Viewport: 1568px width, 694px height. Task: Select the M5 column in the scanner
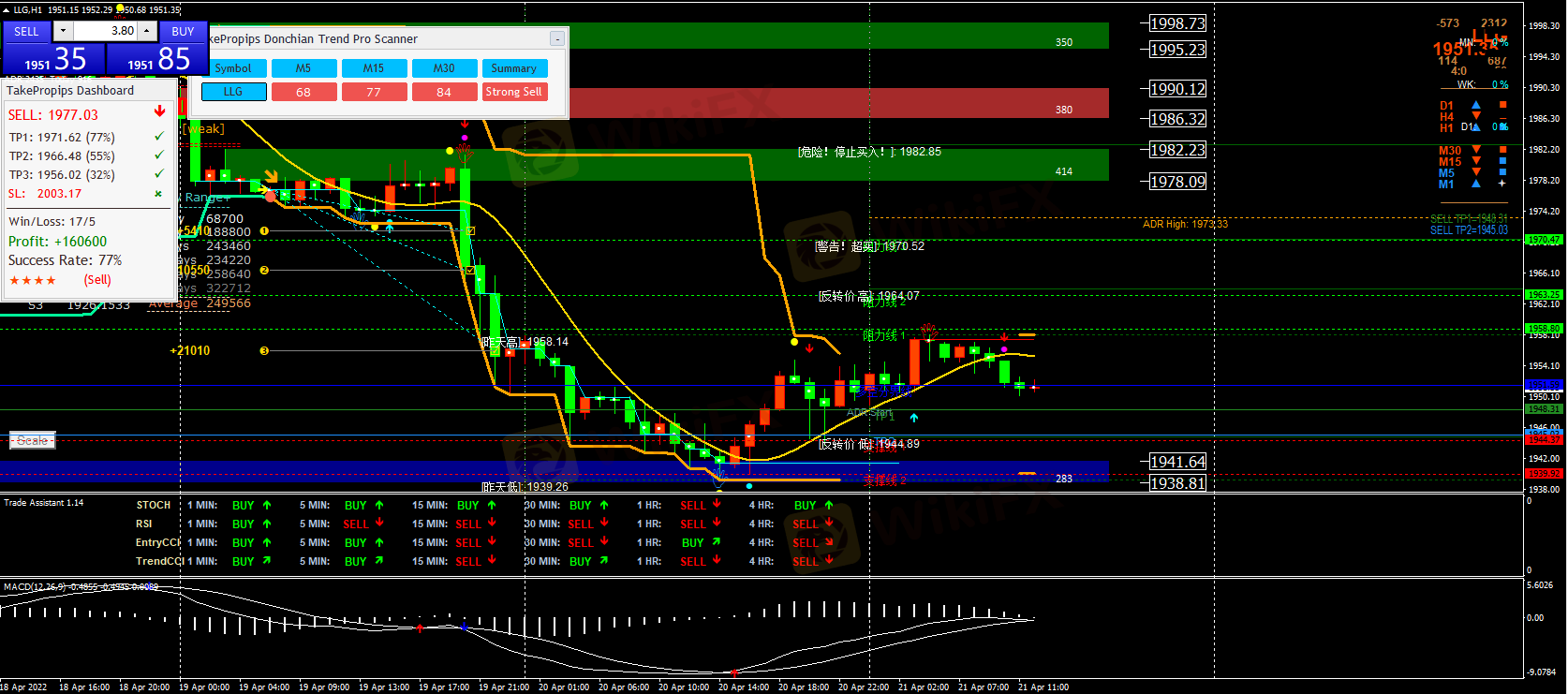point(303,68)
